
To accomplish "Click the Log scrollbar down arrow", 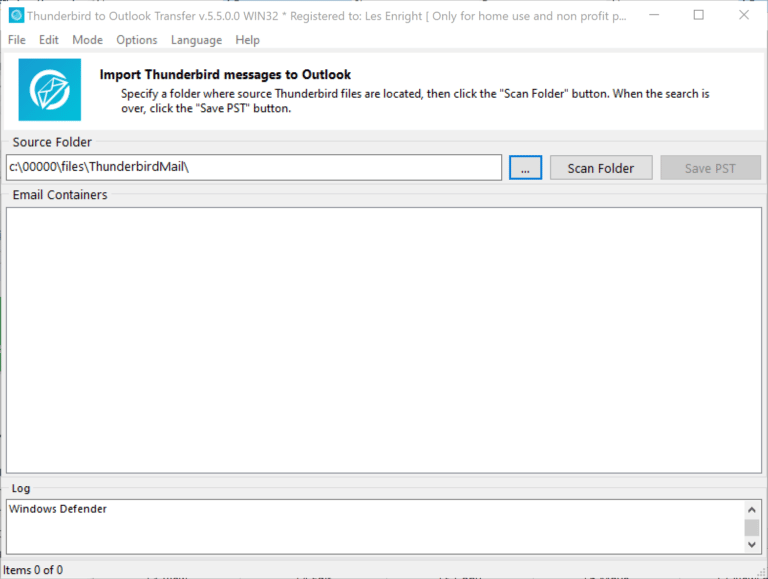I will tap(752, 545).
